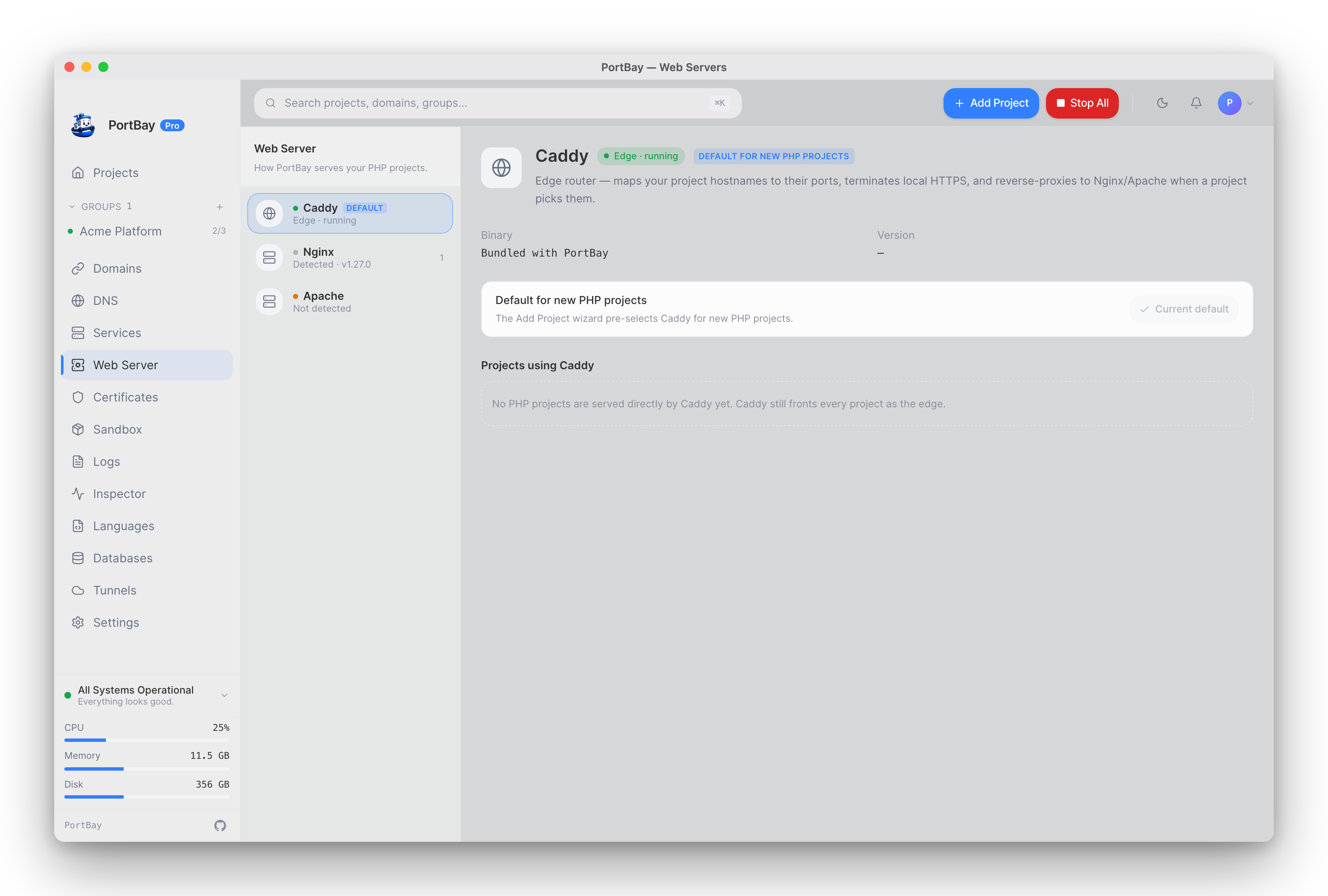Click the Current default button
The width and height of the screenshot is (1328, 896).
tap(1184, 309)
